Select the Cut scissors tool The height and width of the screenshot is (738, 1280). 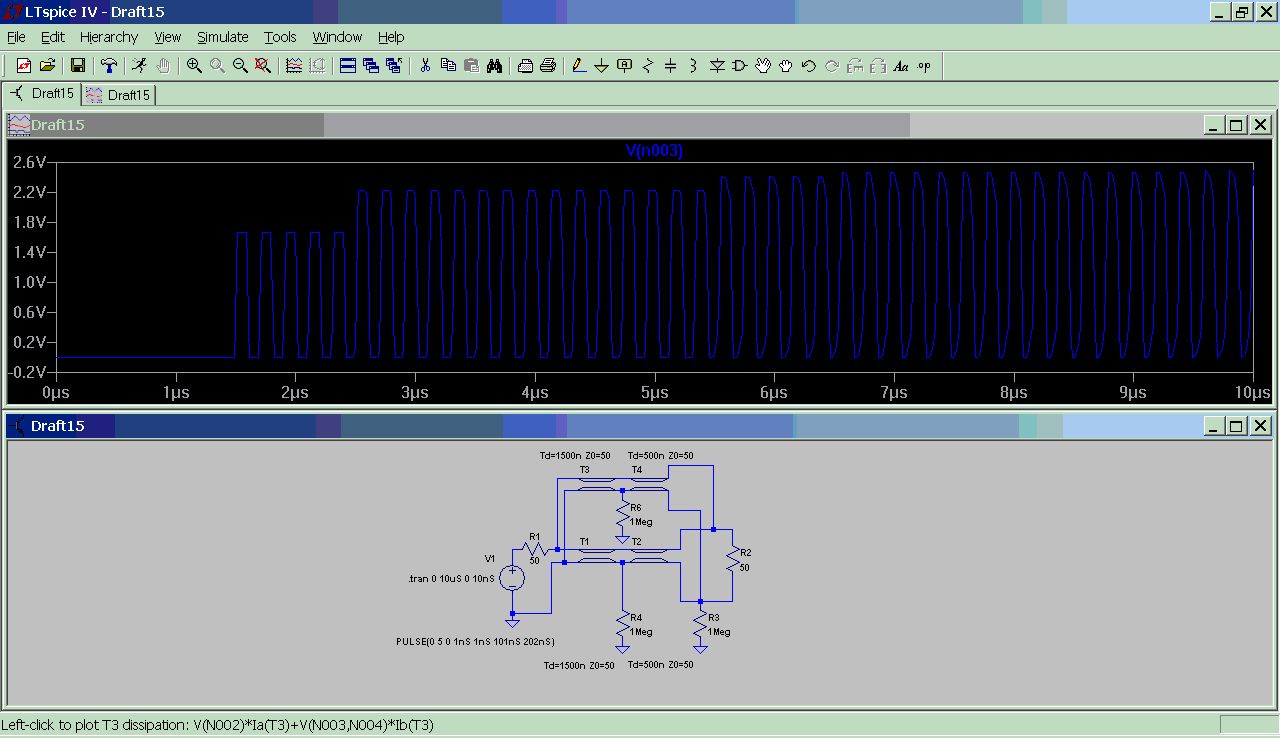(x=425, y=66)
